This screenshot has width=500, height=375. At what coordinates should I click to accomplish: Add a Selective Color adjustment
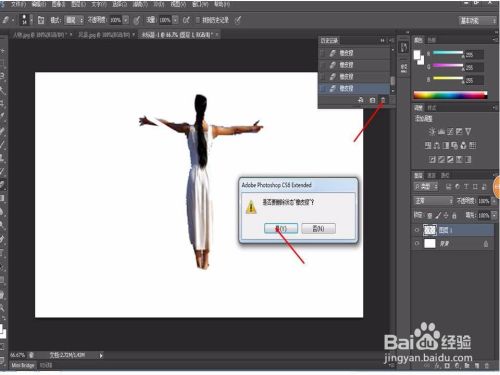(x=459, y=159)
